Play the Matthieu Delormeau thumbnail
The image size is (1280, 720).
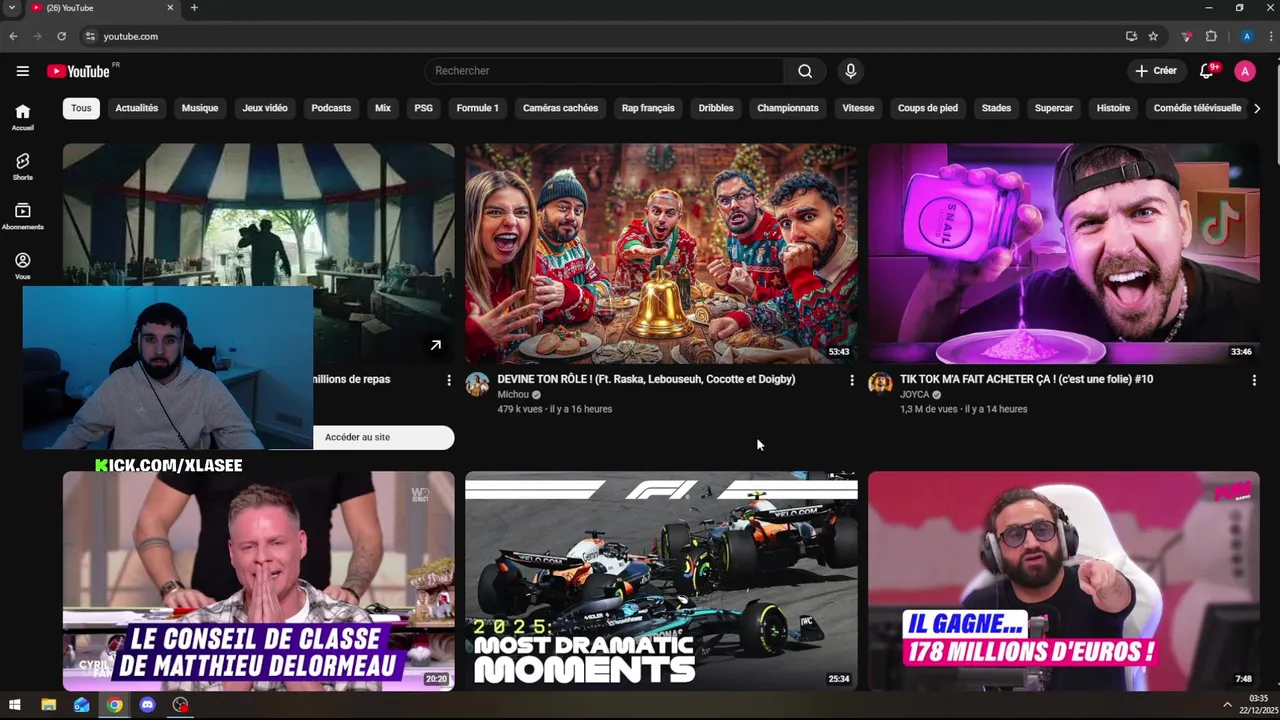coord(258,581)
